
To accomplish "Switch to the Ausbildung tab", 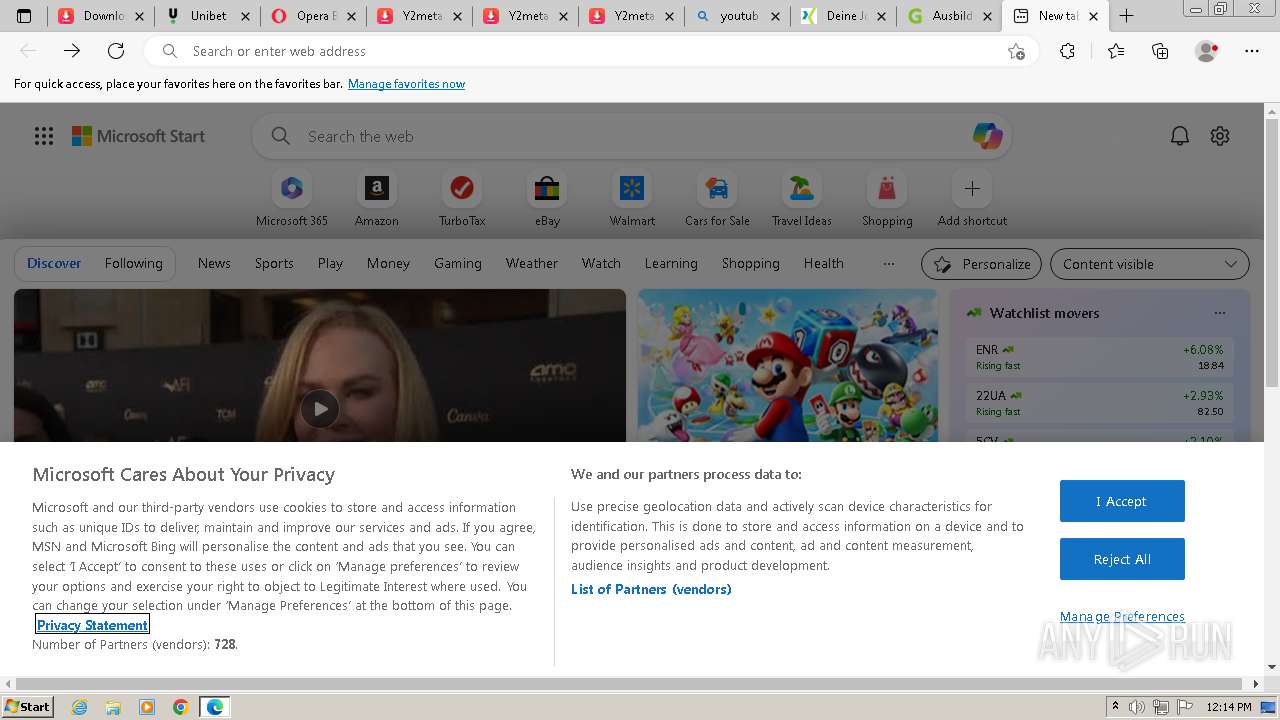I will coord(949,16).
